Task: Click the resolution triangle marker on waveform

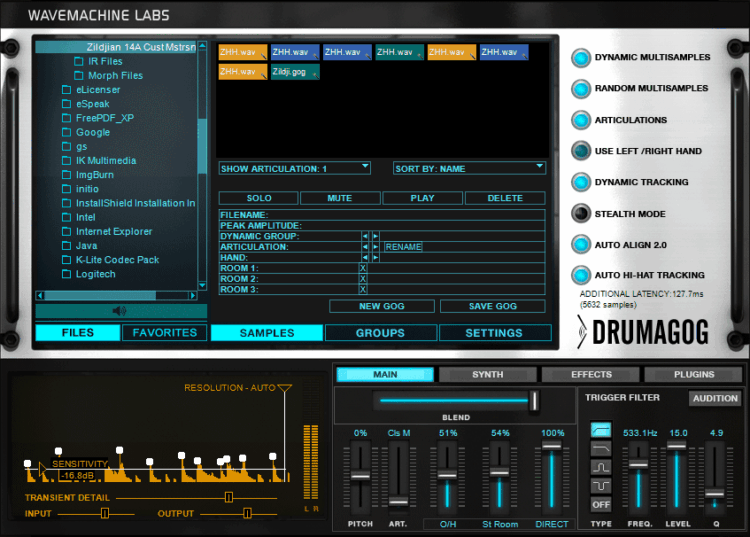Action: (285, 387)
